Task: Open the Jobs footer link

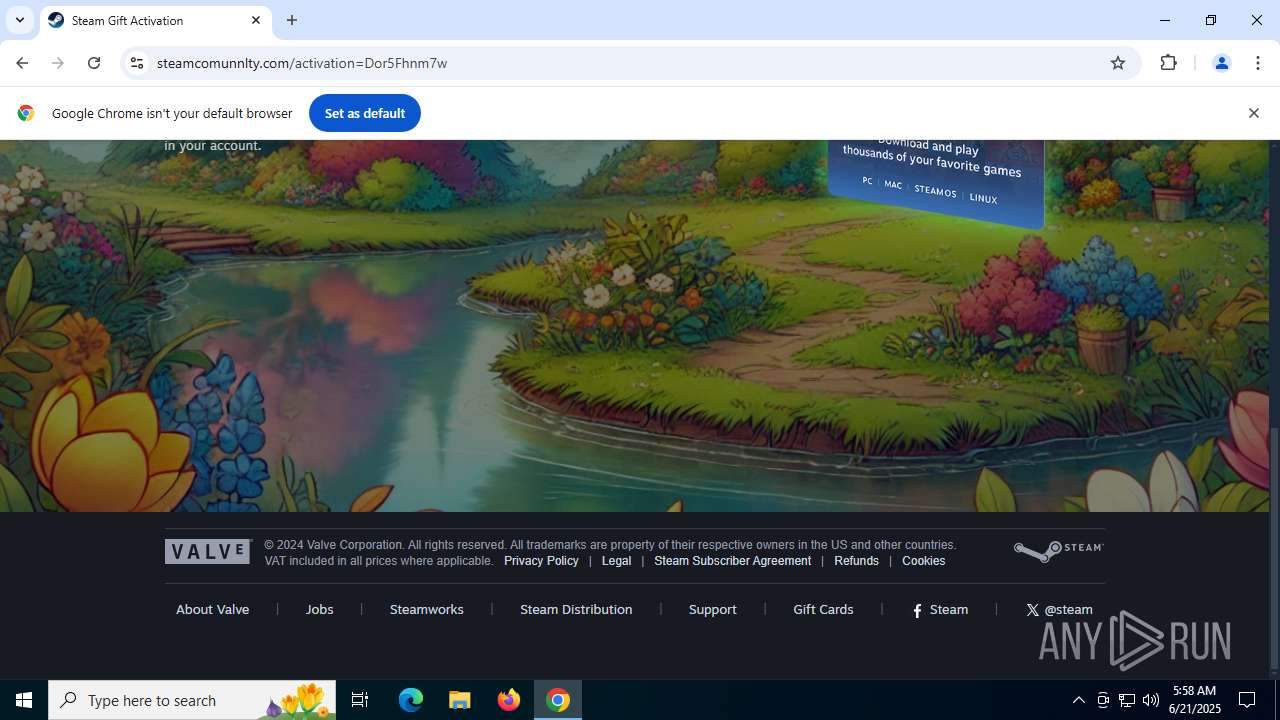Action: (320, 609)
